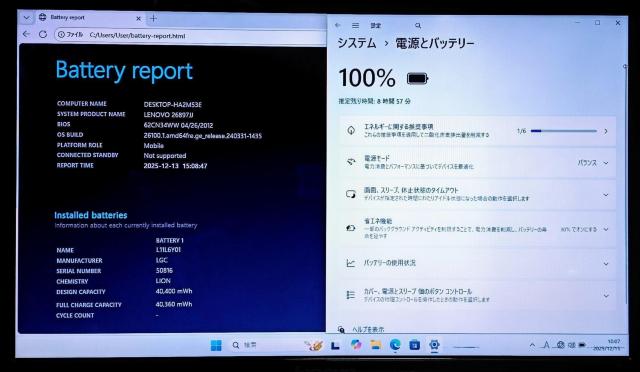Click the battery icon beside 100%
This screenshot has width=640, height=372.
pyautogui.click(x=418, y=78)
